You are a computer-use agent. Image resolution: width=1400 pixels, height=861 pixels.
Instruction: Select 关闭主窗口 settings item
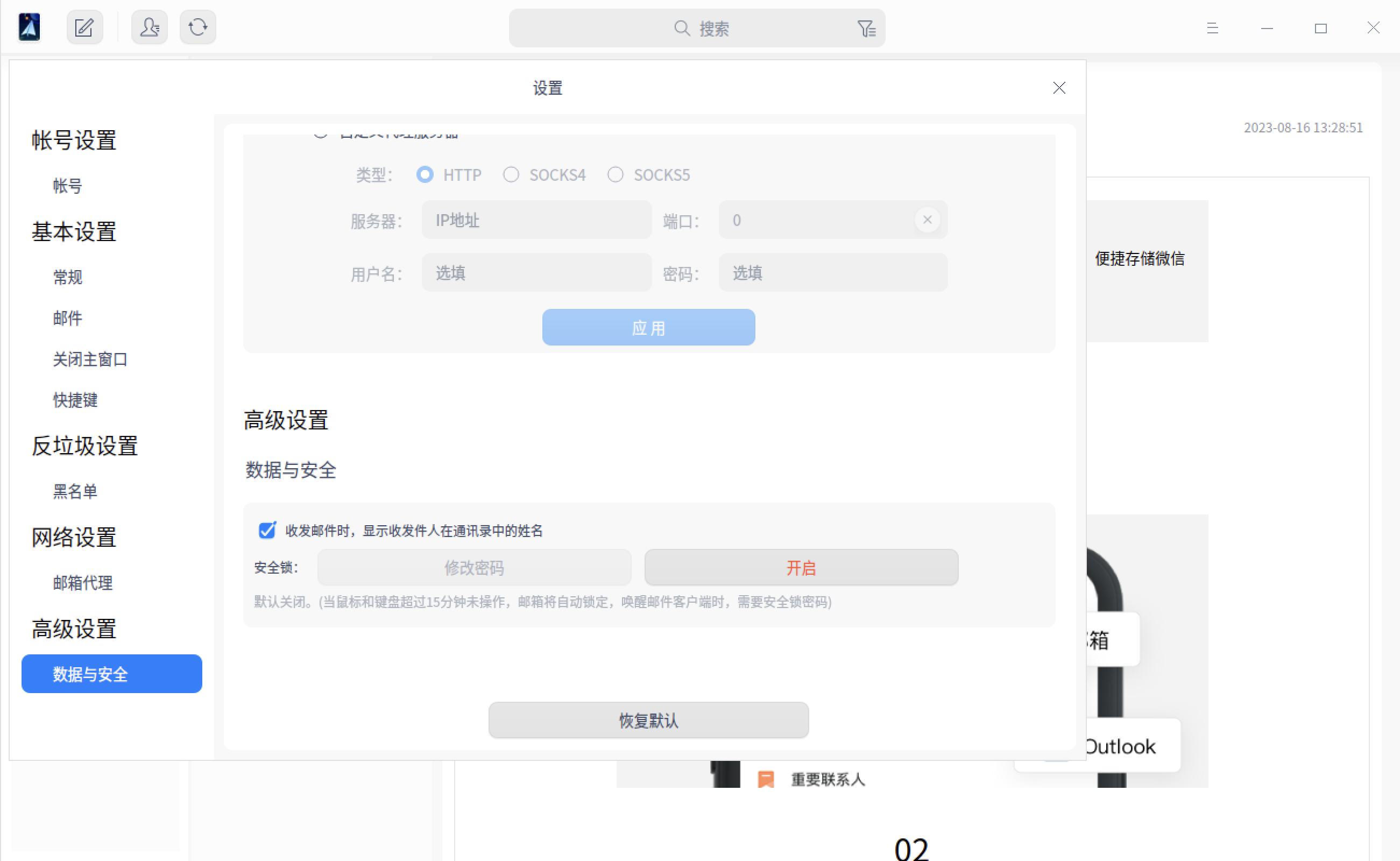tap(90, 359)
